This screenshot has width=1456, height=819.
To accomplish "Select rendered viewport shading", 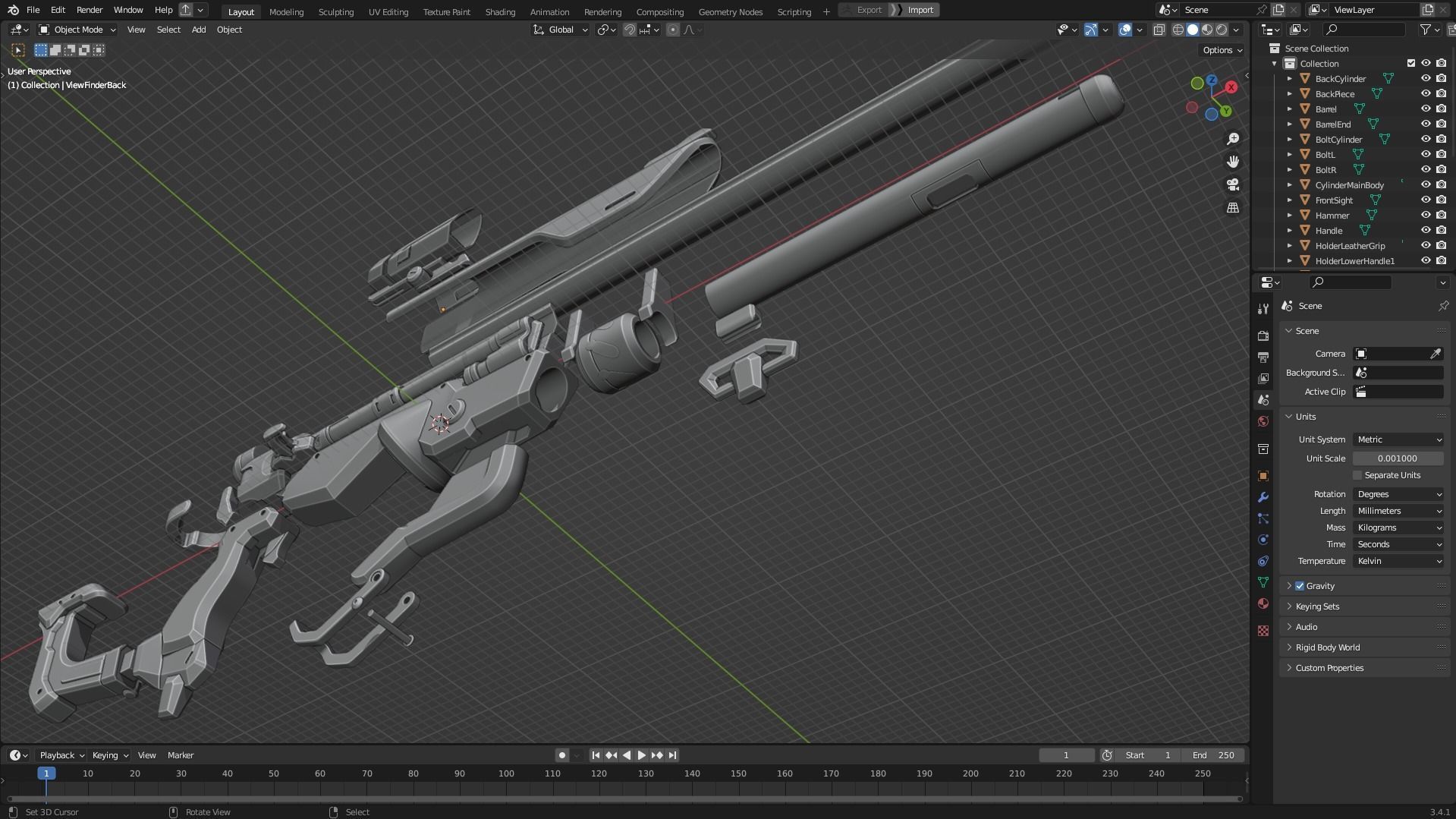I will coord(1222,30).
